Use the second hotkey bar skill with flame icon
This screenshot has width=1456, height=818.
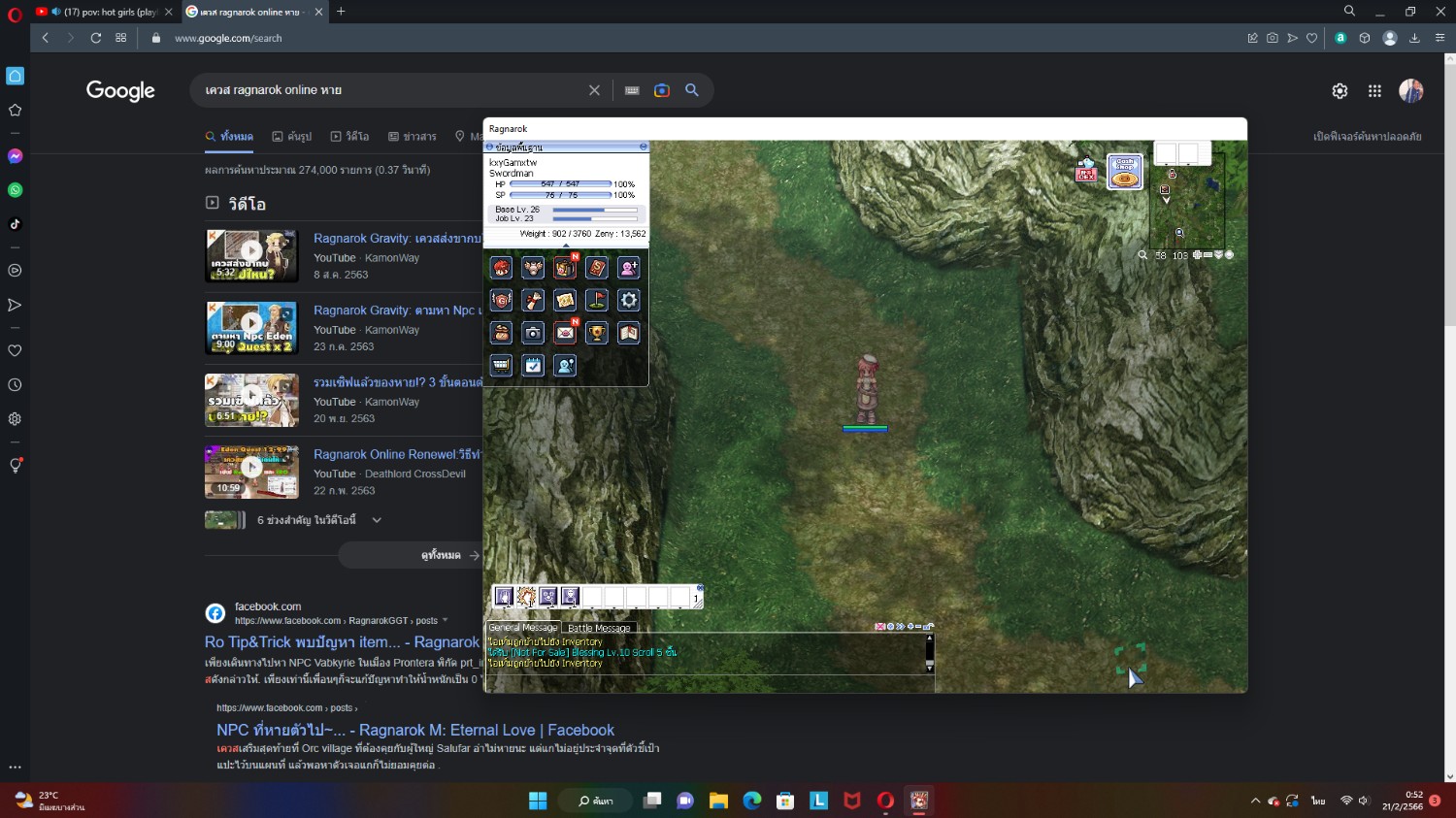point(526,596)
